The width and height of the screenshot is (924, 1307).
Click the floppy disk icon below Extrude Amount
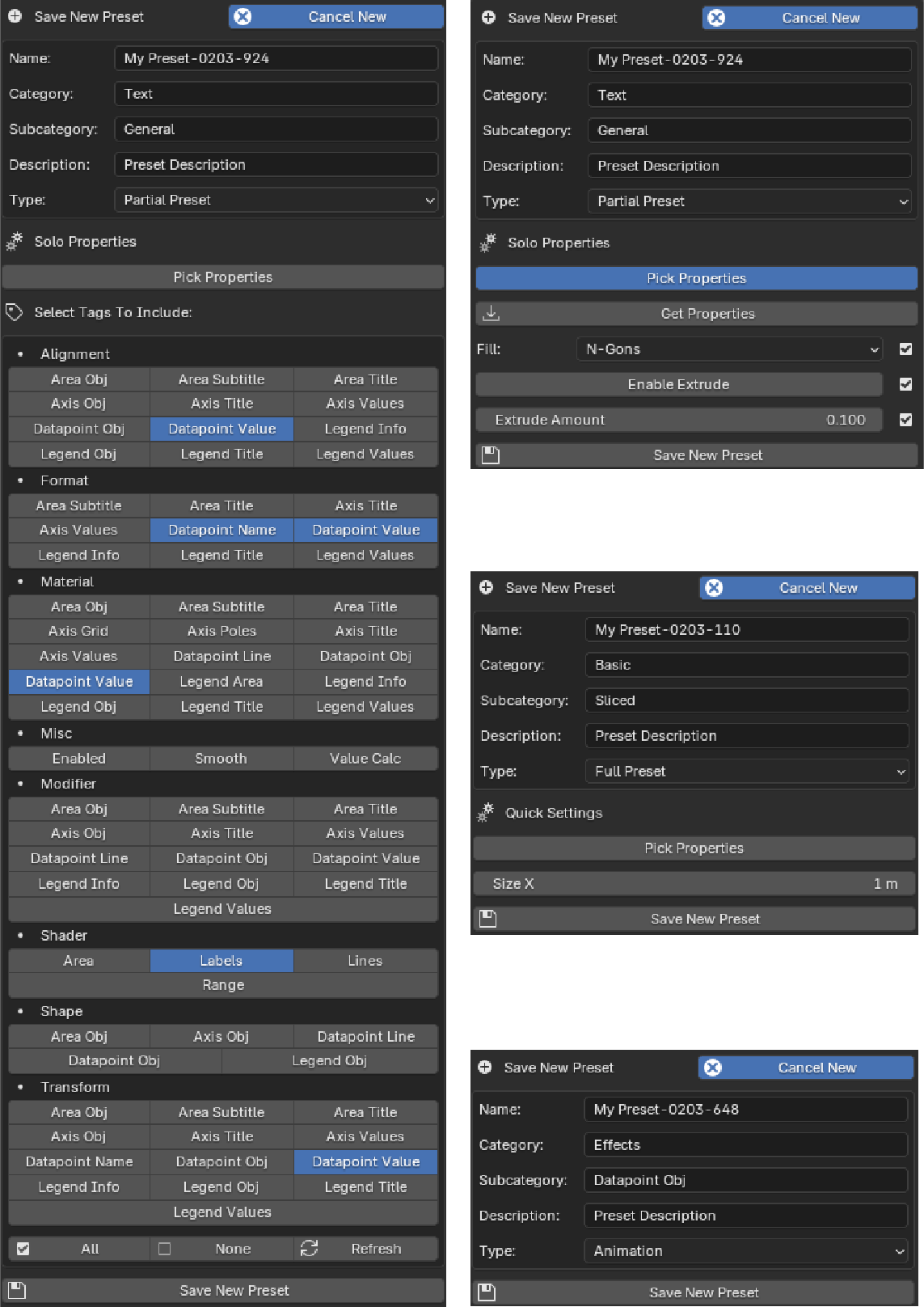point(491,455)
